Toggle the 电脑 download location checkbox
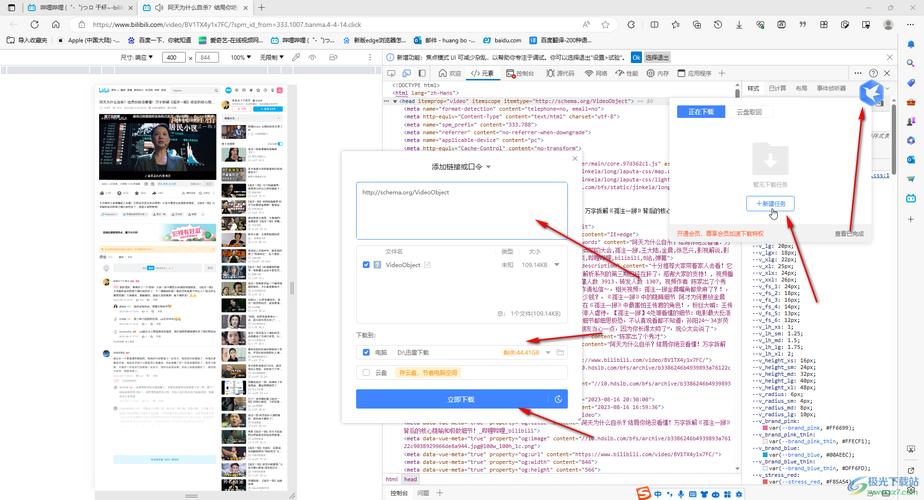Image resolution: width=924 pixels, height=500 pixels. 367,352
